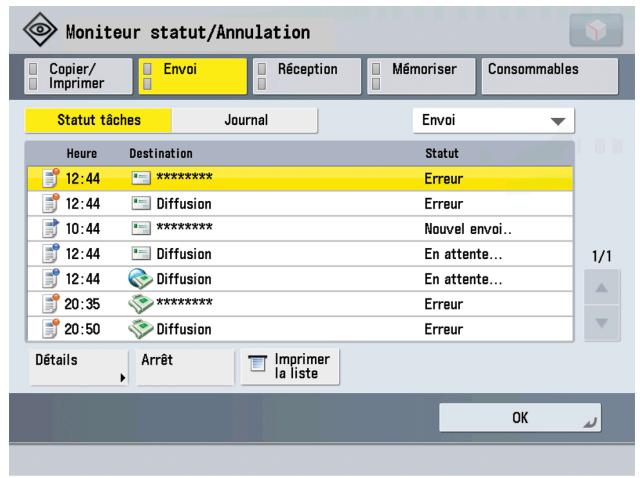This screenshot has height=478, width=640.
Task: Click En attente... in globe Diffusion row
Action: coord(463,279)
